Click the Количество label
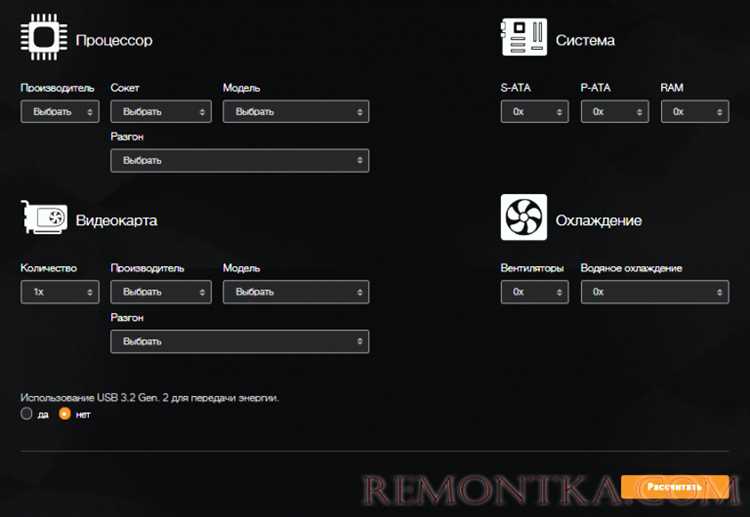This screenshot has height=517, width=750. tap(48, 268)
